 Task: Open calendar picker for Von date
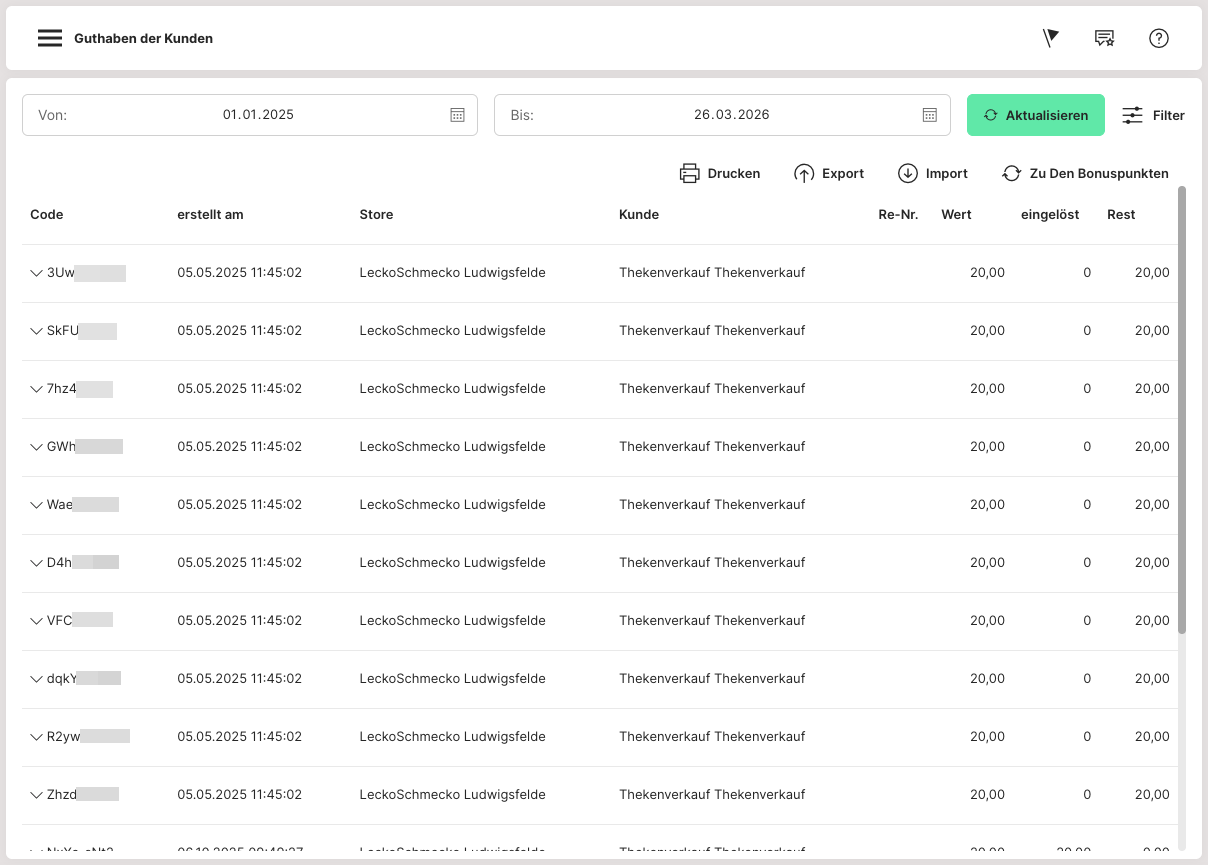click(x=457, y=115)
